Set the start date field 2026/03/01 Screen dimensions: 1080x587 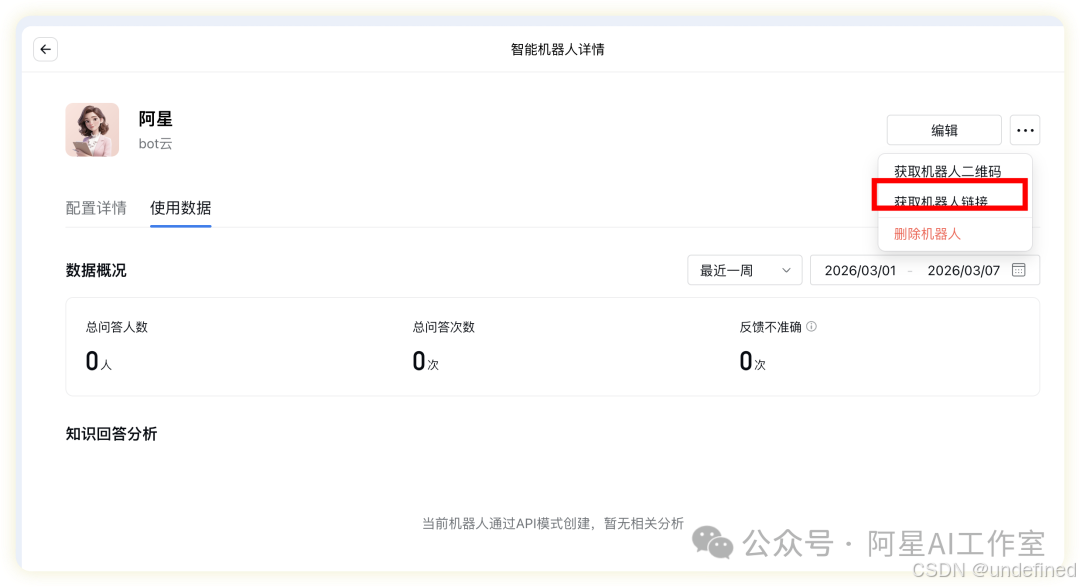pyautogui.click(x=860, y=271)
